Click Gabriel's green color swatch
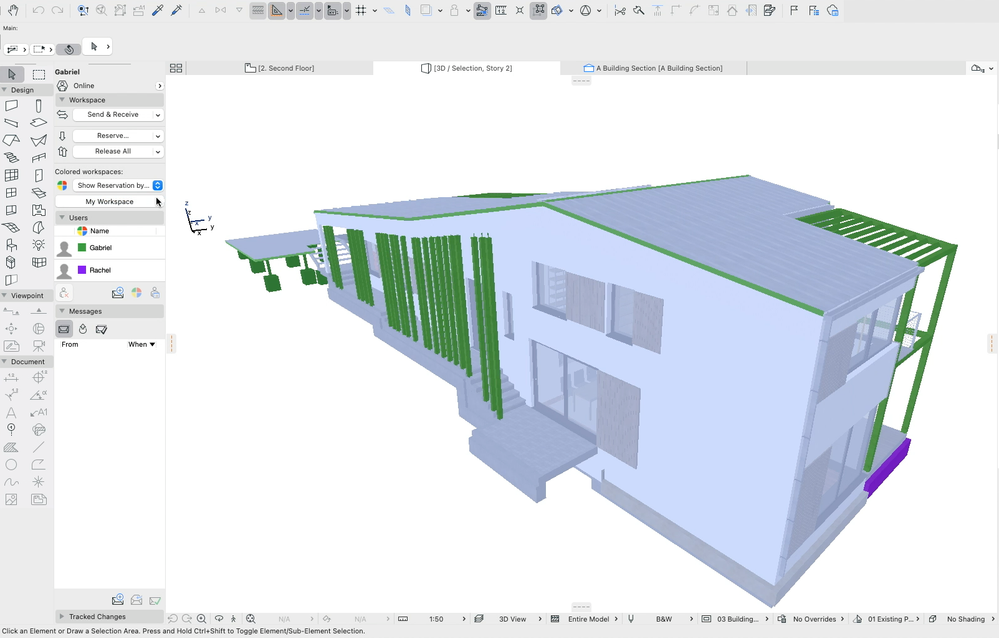The image size is (999, 638). click(82, 247)
